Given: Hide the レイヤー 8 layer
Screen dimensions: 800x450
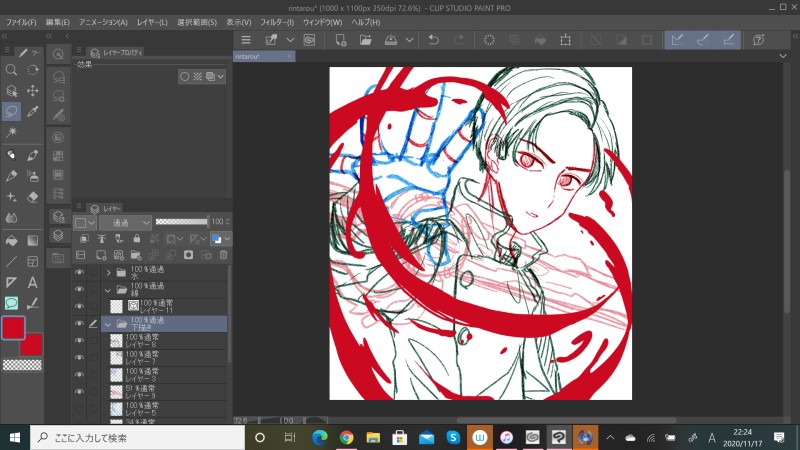Looking at the screenshot, I should [79, 340].
